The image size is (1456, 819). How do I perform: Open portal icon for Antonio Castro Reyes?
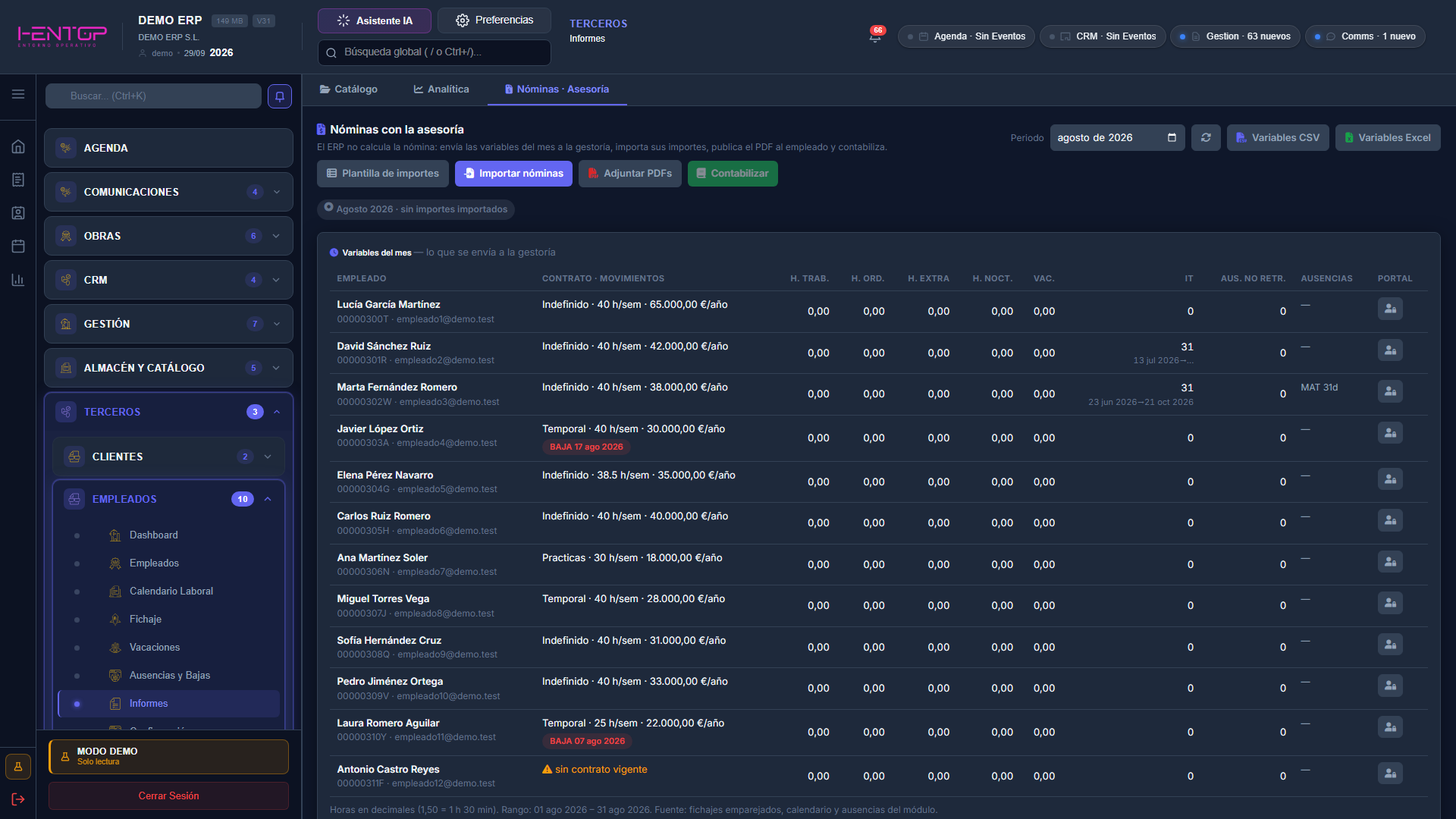click(x=1389, y=773)
